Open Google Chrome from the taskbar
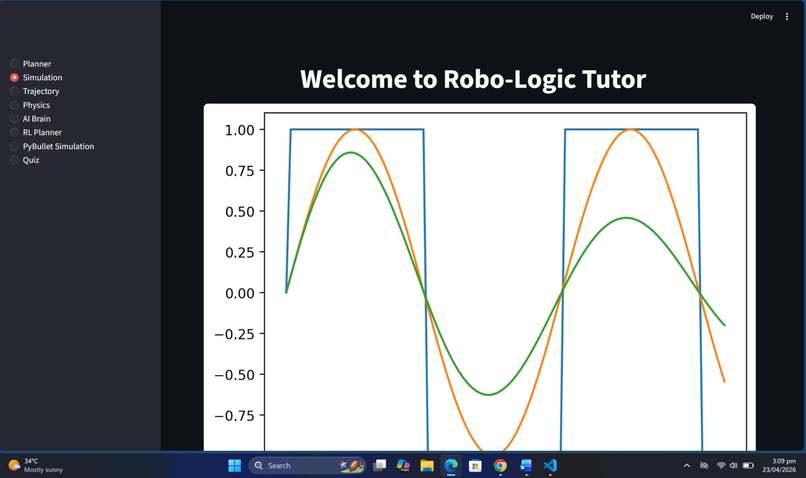The width and height of the screenshot is (806, 478). (500, 466)
